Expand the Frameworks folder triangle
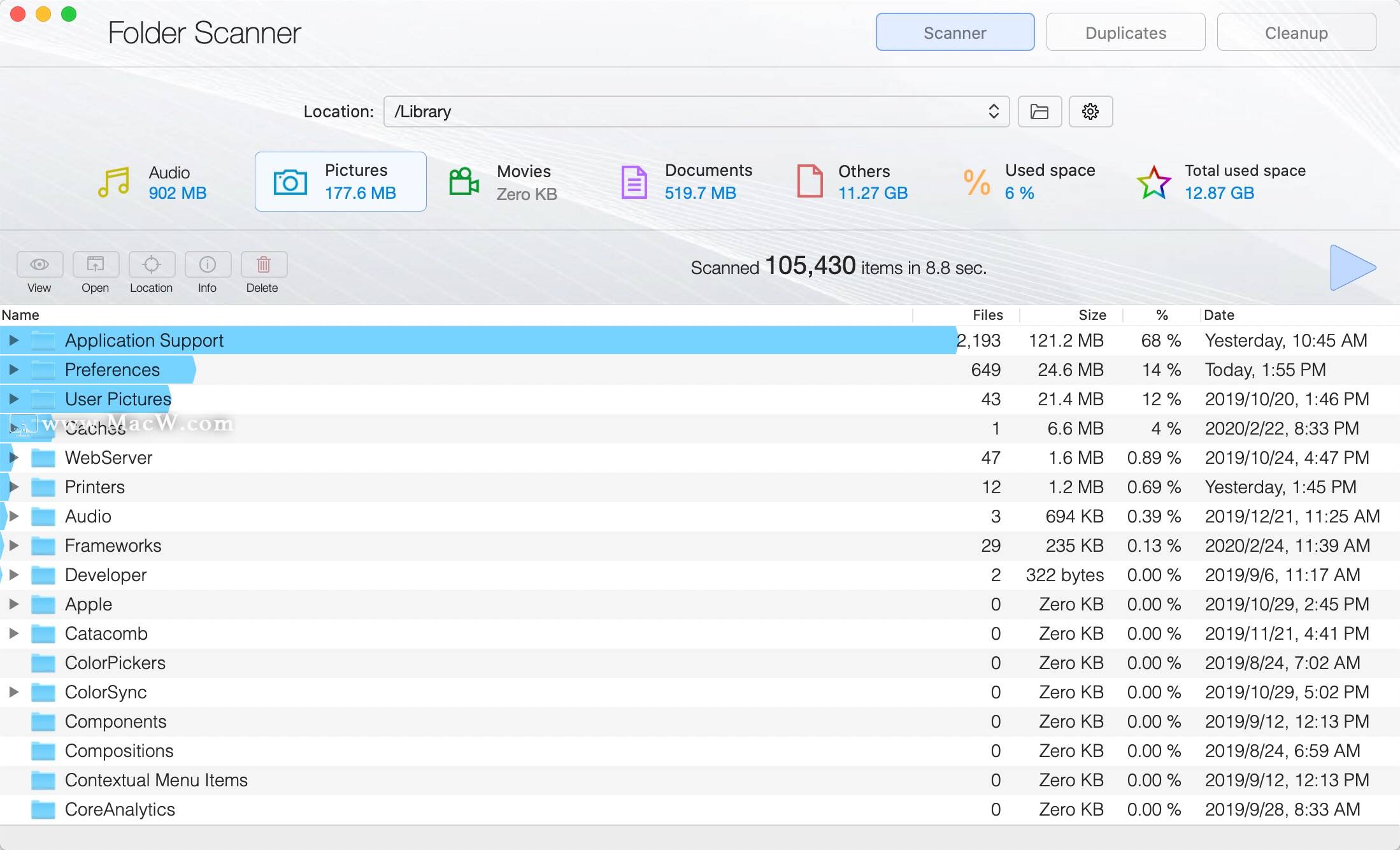 tap(13, 545)
